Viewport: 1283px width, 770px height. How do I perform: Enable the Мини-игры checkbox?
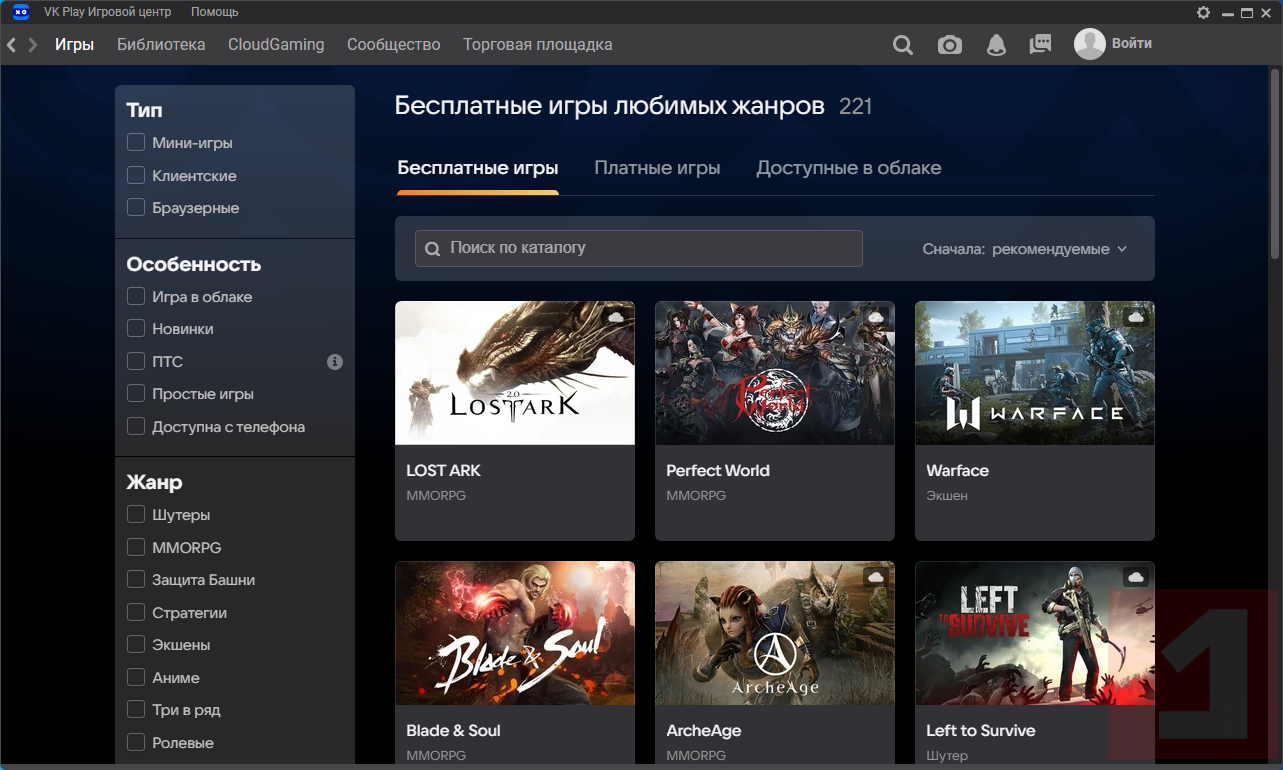pyautogui.click(x=136, y=143)
